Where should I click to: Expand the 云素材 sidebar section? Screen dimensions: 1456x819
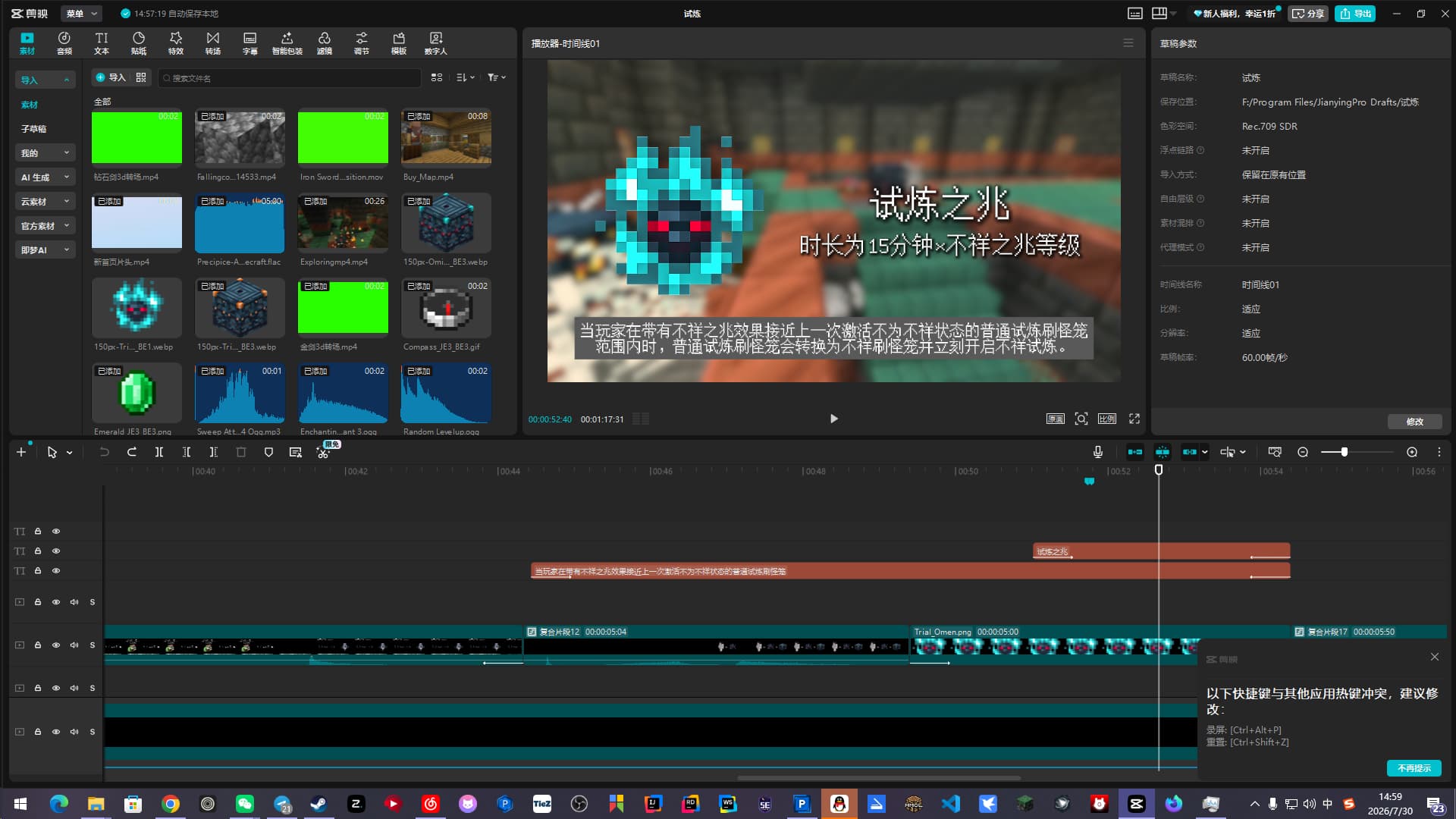pos(45,202)
